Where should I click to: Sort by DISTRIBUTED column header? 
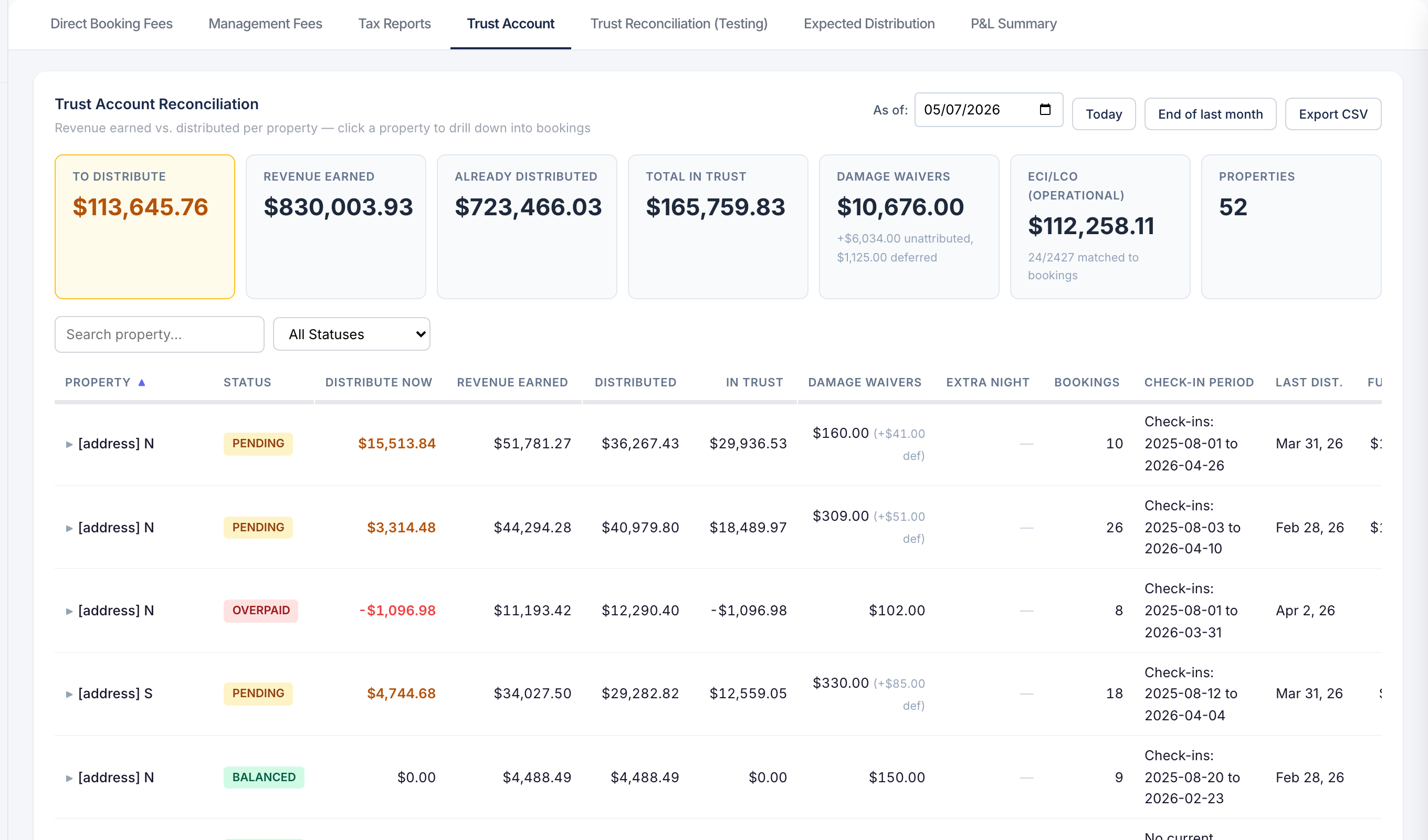tap(635, 383)
